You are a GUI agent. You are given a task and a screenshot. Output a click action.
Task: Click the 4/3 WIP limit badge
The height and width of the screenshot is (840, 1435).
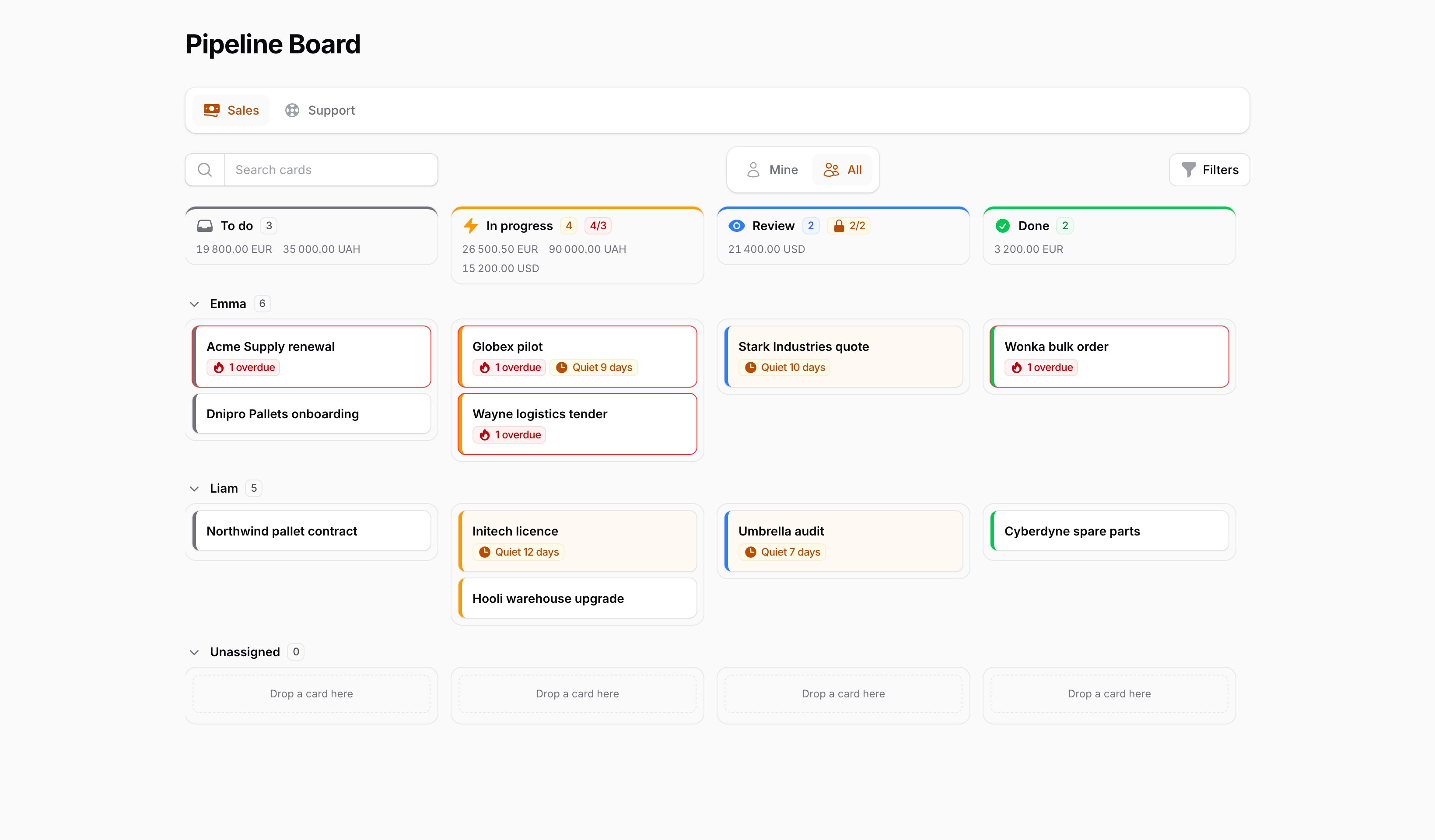pos(598,226)
